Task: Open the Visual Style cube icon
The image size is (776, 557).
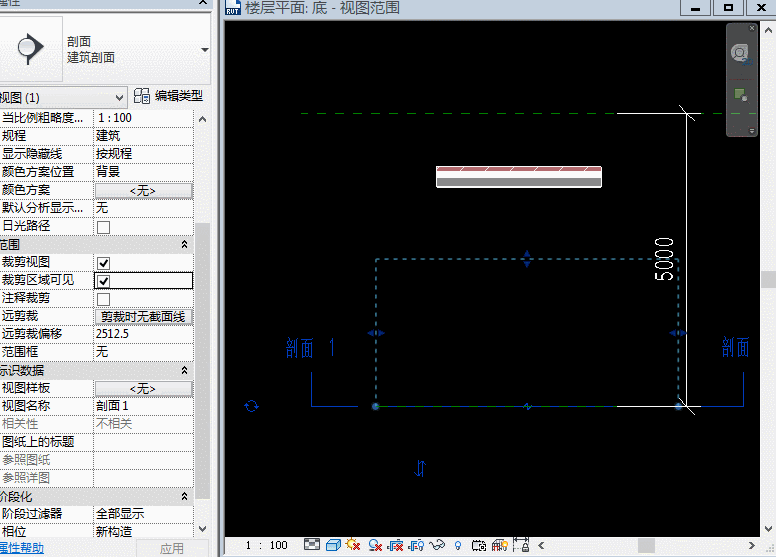Action: click(333, 545)
